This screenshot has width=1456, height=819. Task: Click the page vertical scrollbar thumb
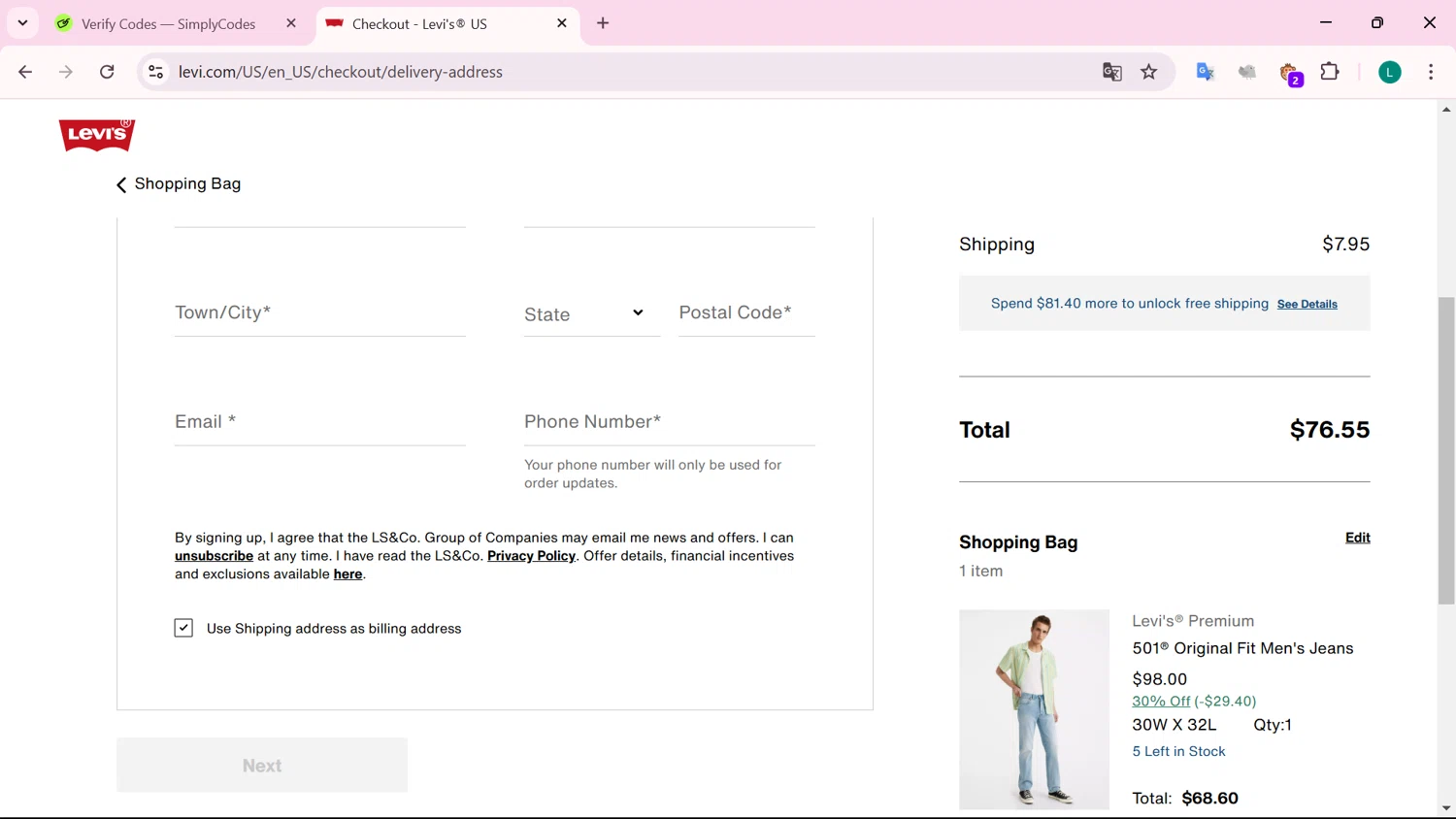click(1446, 451)
